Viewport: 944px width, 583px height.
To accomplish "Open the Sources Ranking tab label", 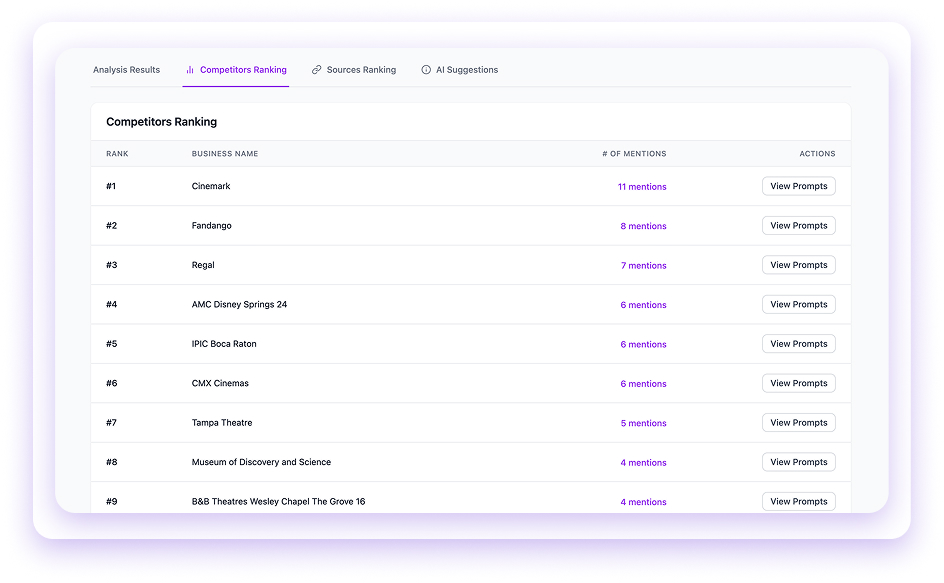I will [361, 70].
